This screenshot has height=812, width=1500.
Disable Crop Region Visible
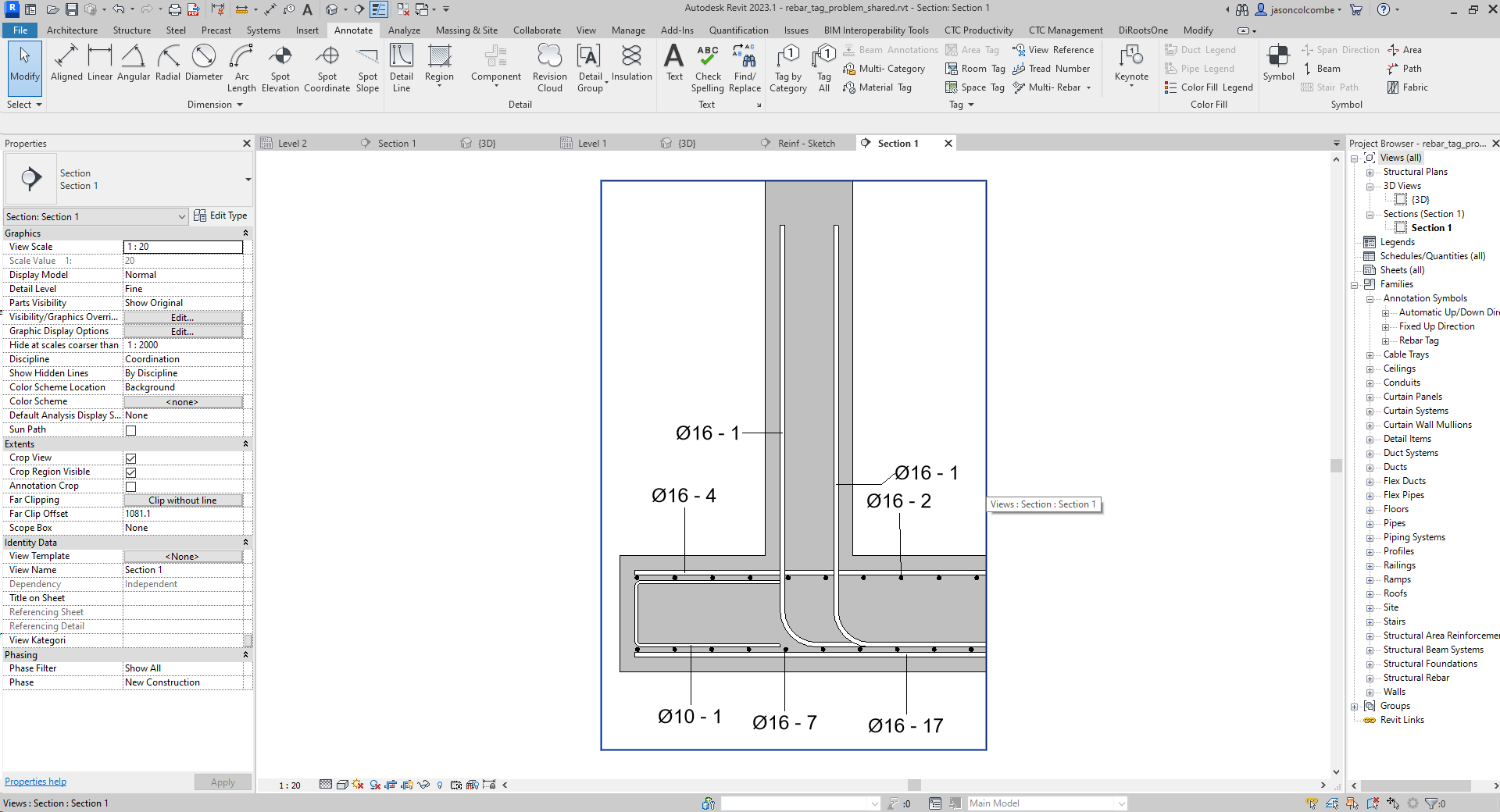click(x=130, y=472)
